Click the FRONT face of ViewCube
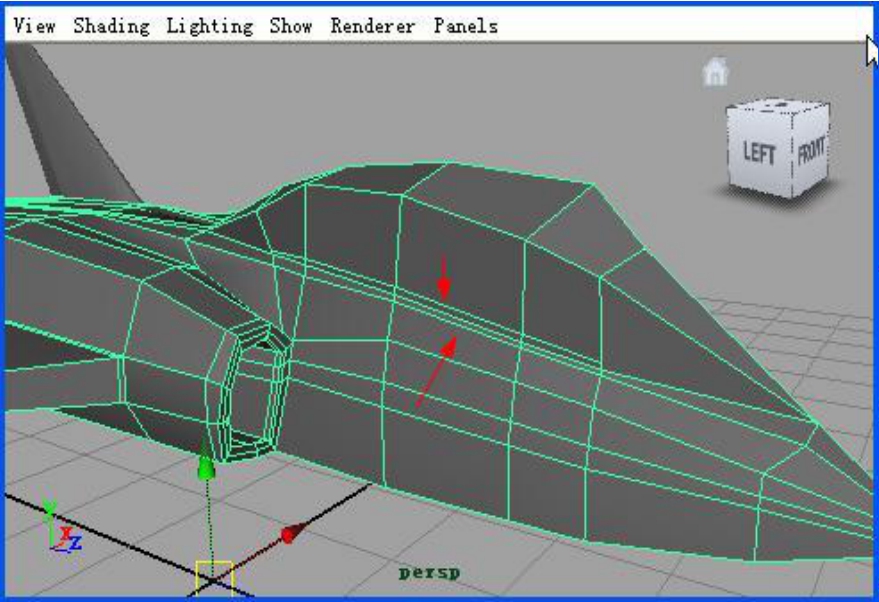 pos(811,150)
